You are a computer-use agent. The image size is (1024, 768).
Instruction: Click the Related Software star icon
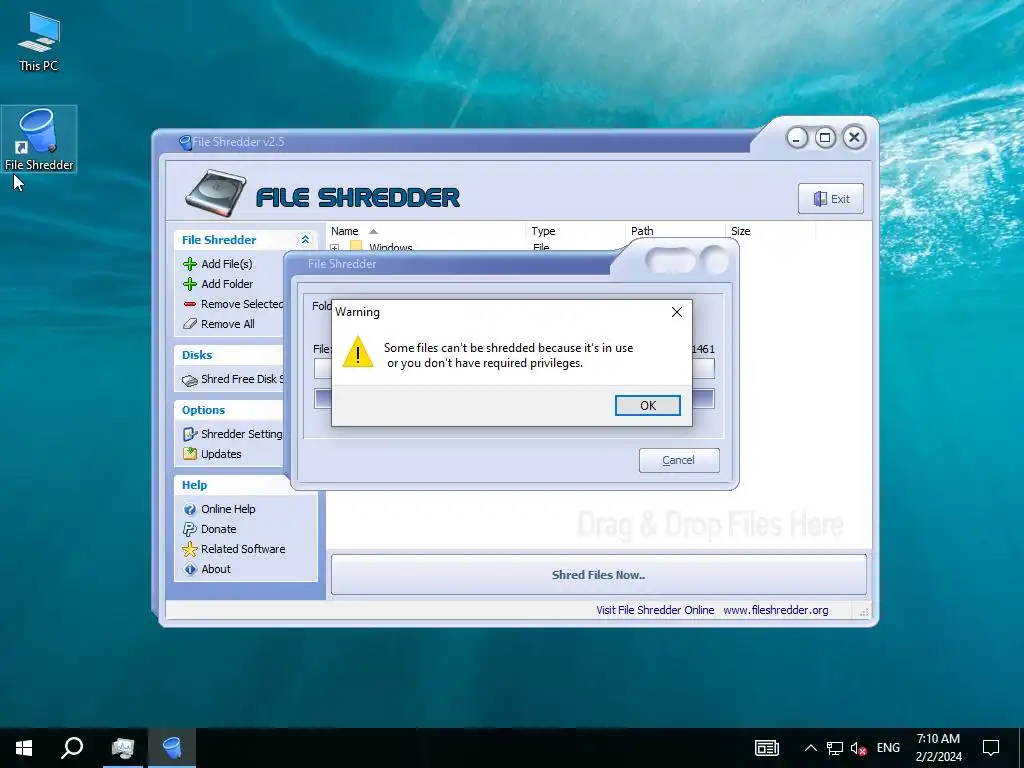tap(190, 549)
